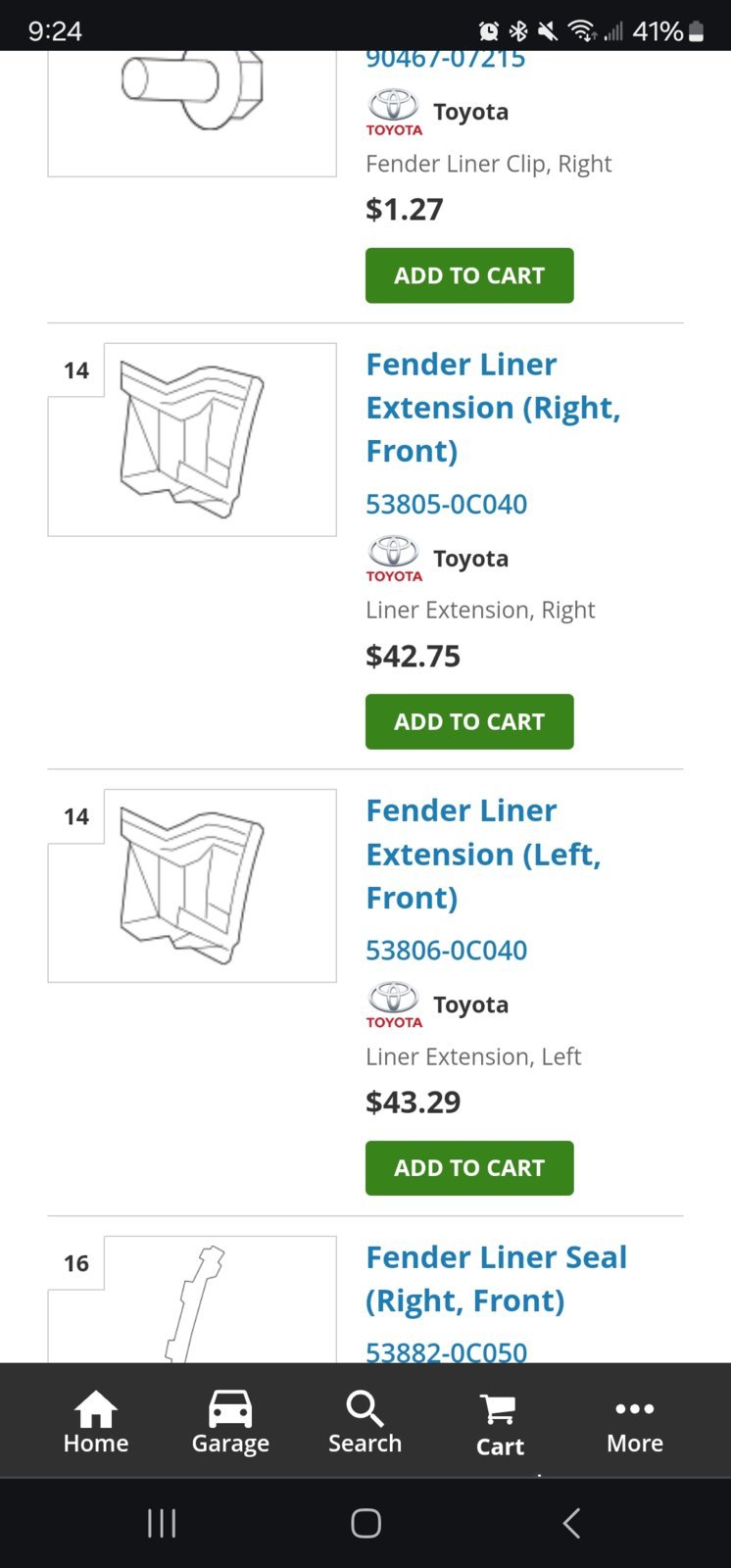Tap Toyota logo on left extension listing
The width and height of the screenshot is (731, 1568).
tap(394, 1004)
